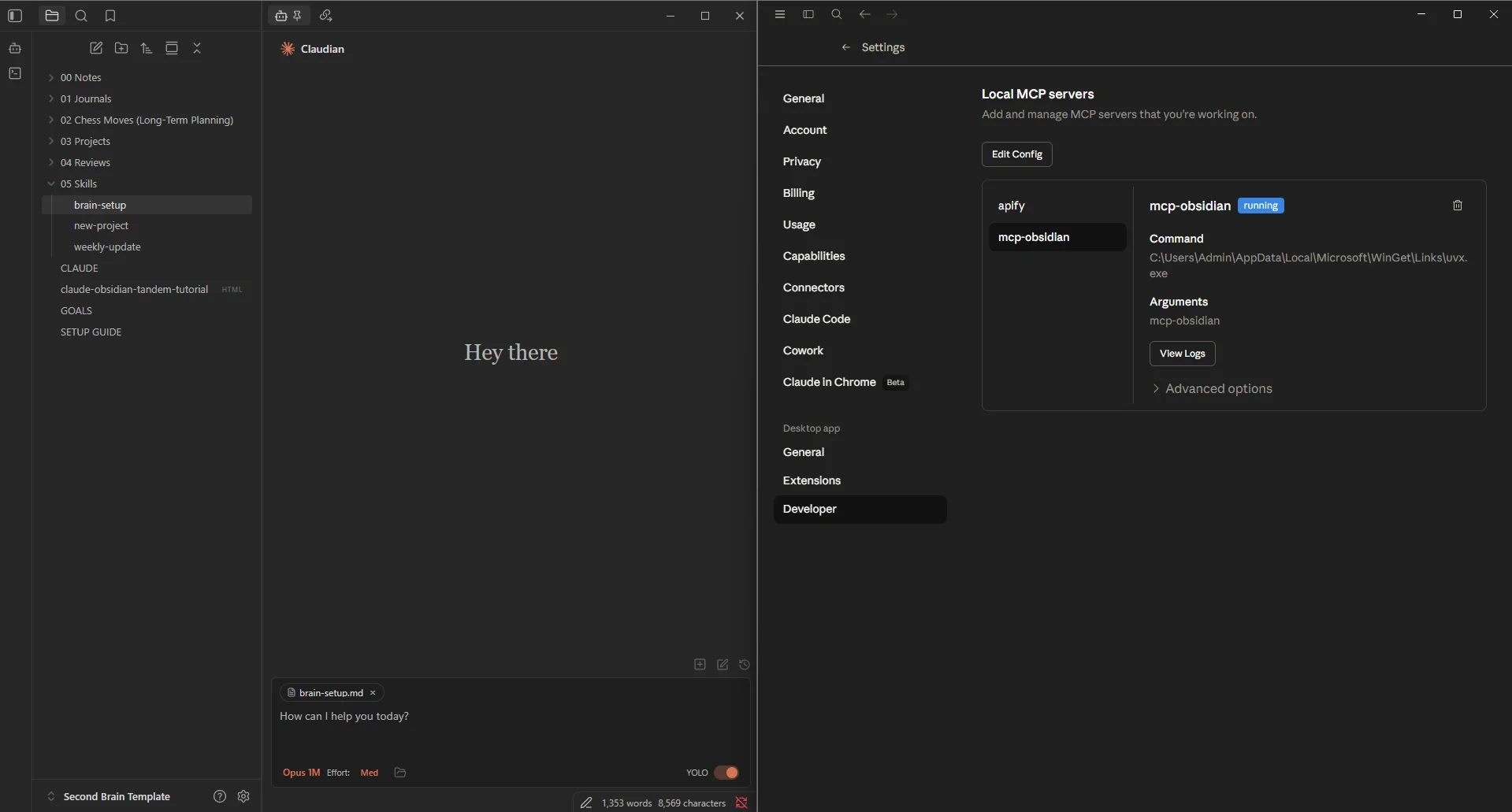Image resolution: width=1512 pixels, height=812 pixels.
Task: Expand Advanced options
Action: pos(1212,388)
